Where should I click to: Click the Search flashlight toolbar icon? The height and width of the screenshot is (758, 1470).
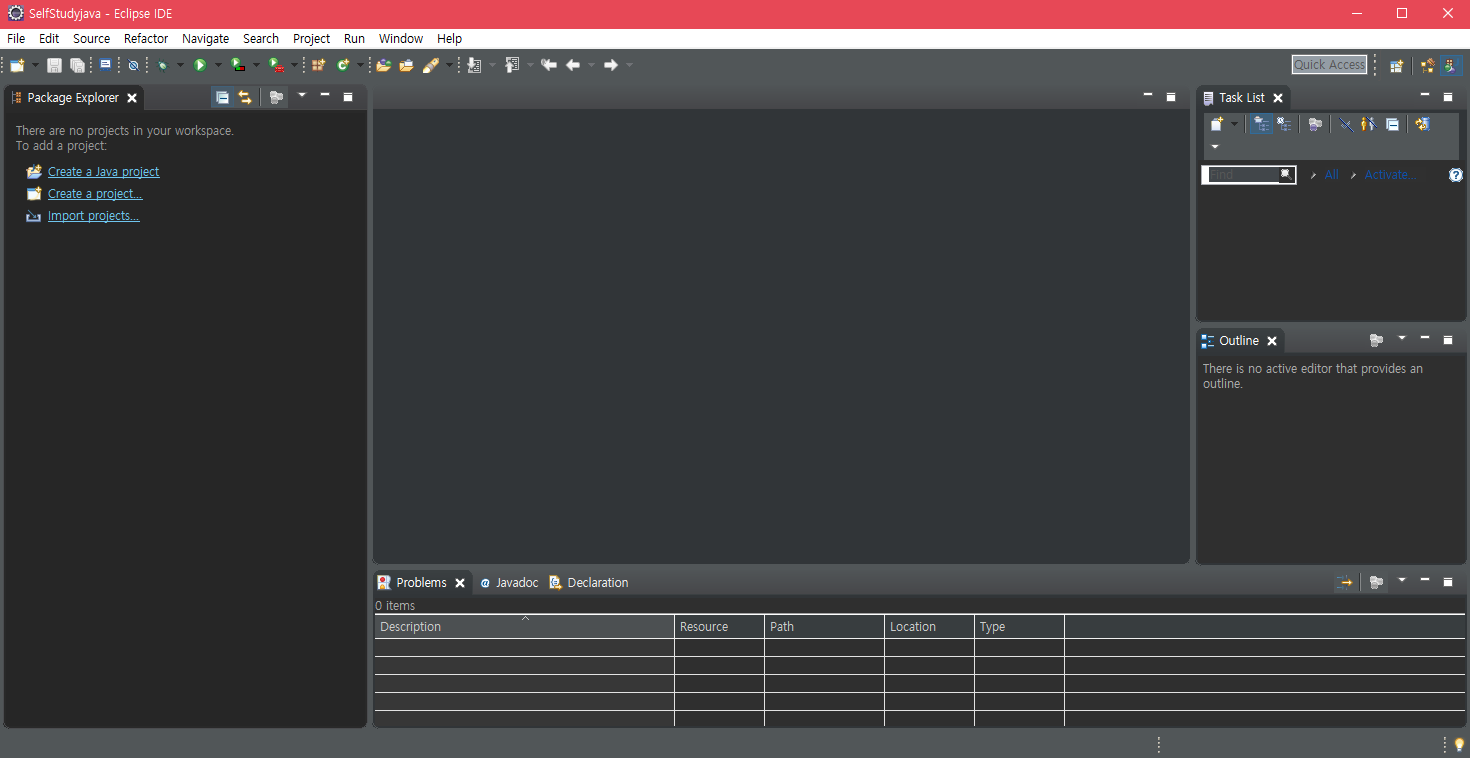coord(431,65)
